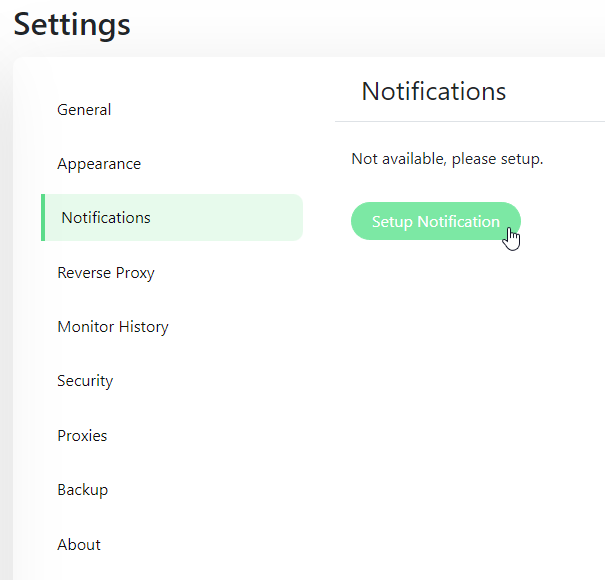The height and width of the screenshot is (580, 605).
Task: Choose the first entry in the settings sidebar
Action: point(84,110)
